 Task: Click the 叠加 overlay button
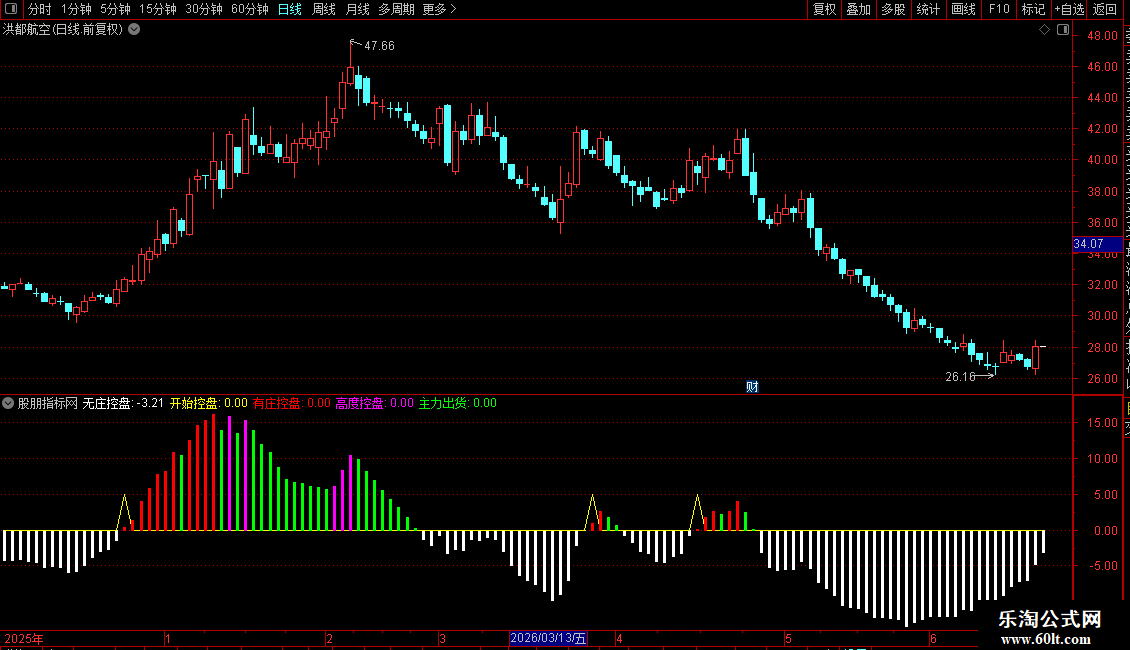coord(858,9)
